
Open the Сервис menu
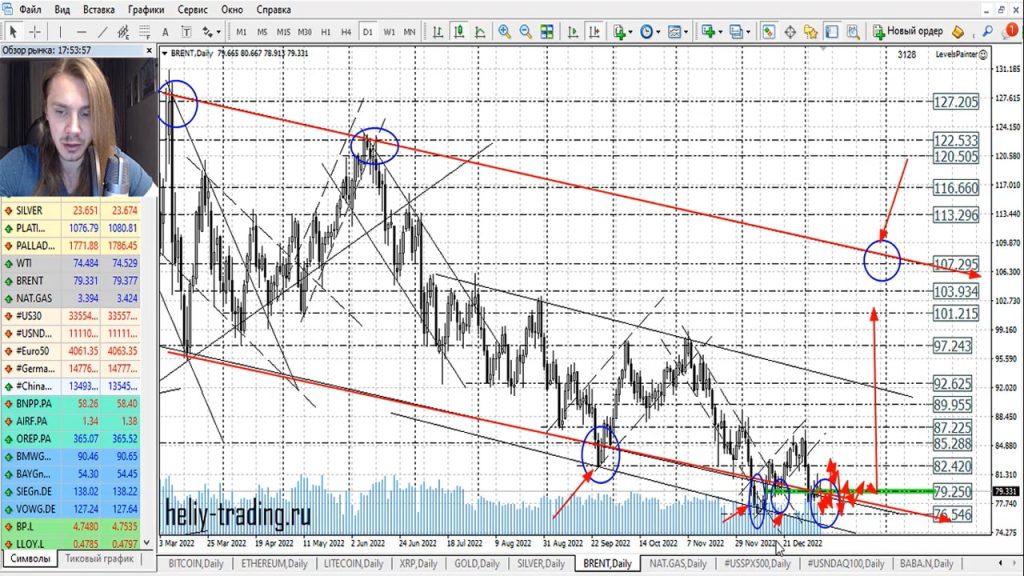192,9
